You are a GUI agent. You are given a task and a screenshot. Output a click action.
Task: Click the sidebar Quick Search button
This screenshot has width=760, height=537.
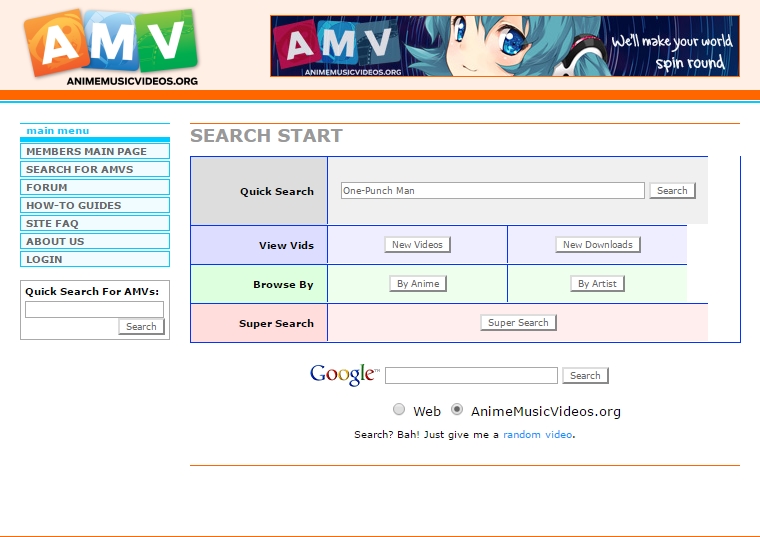coord(142,327)
